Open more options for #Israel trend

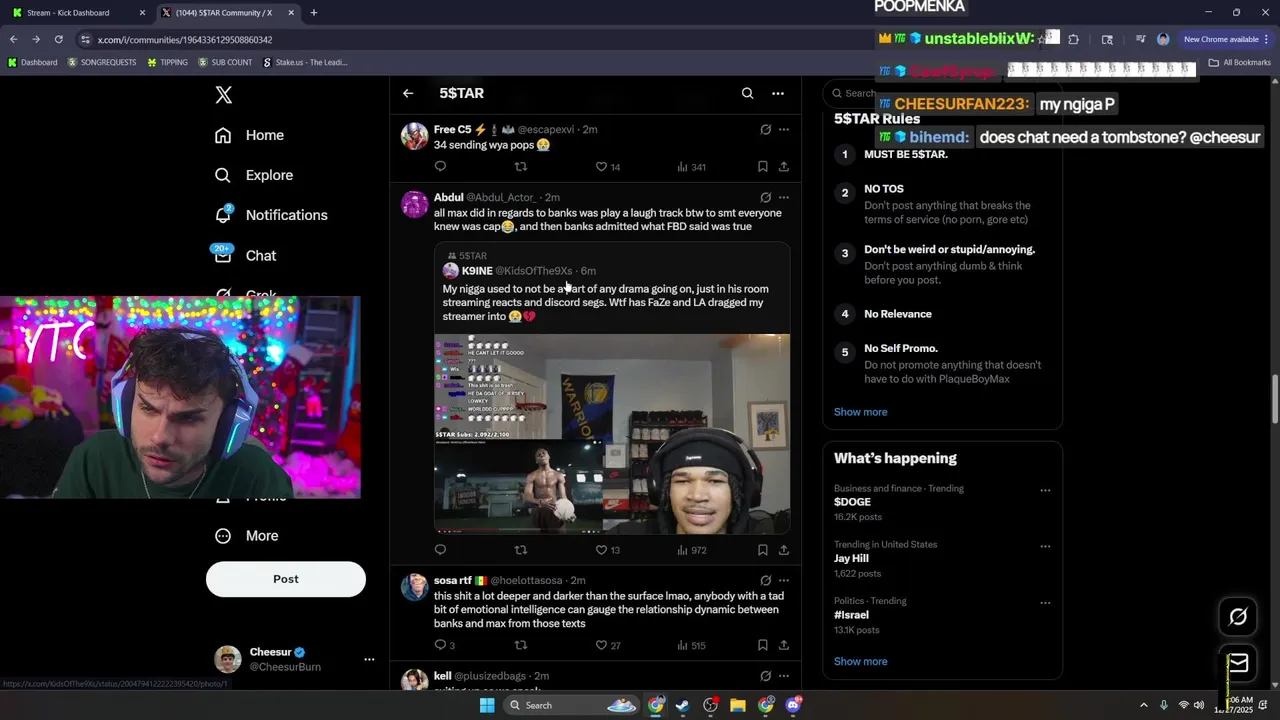pyautogui.click(x=1045, y=603)
